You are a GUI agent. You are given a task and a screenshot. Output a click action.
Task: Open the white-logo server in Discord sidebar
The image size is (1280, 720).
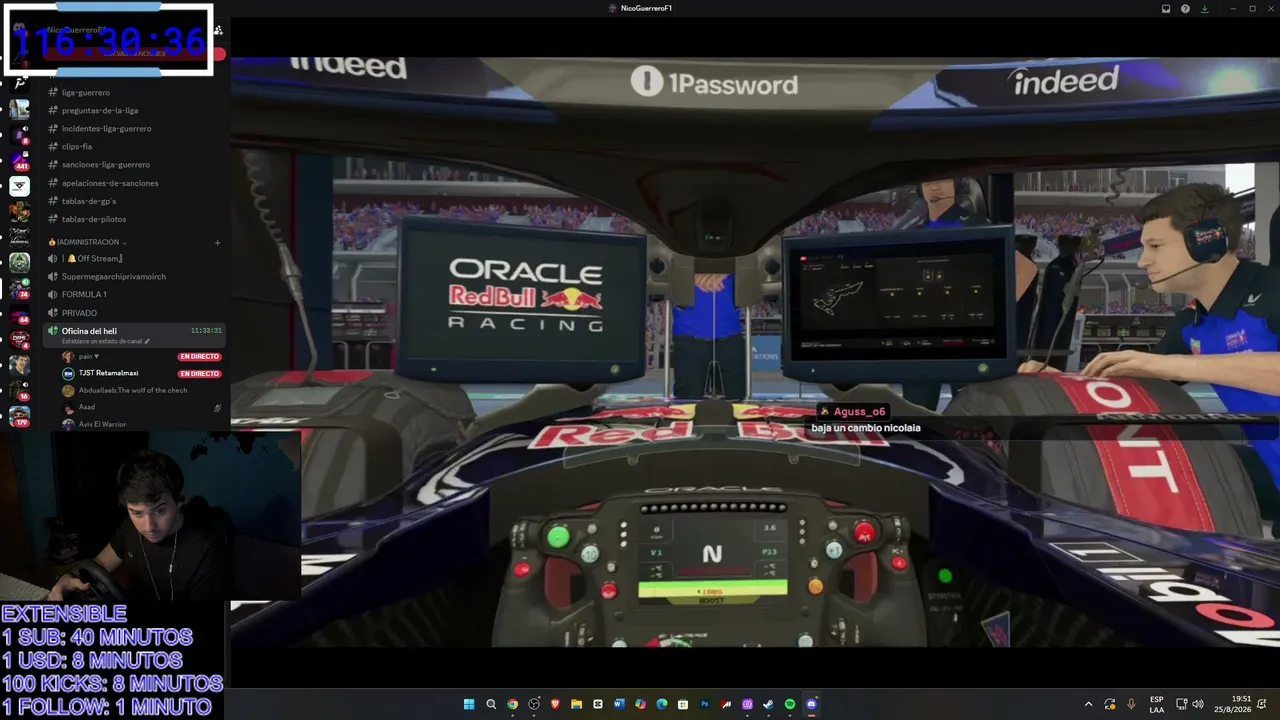point(19,186)
